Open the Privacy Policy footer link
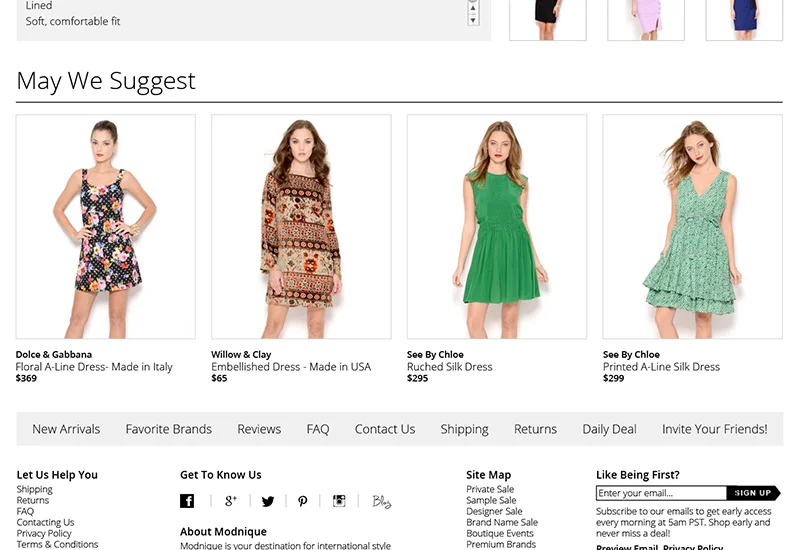 44,533
